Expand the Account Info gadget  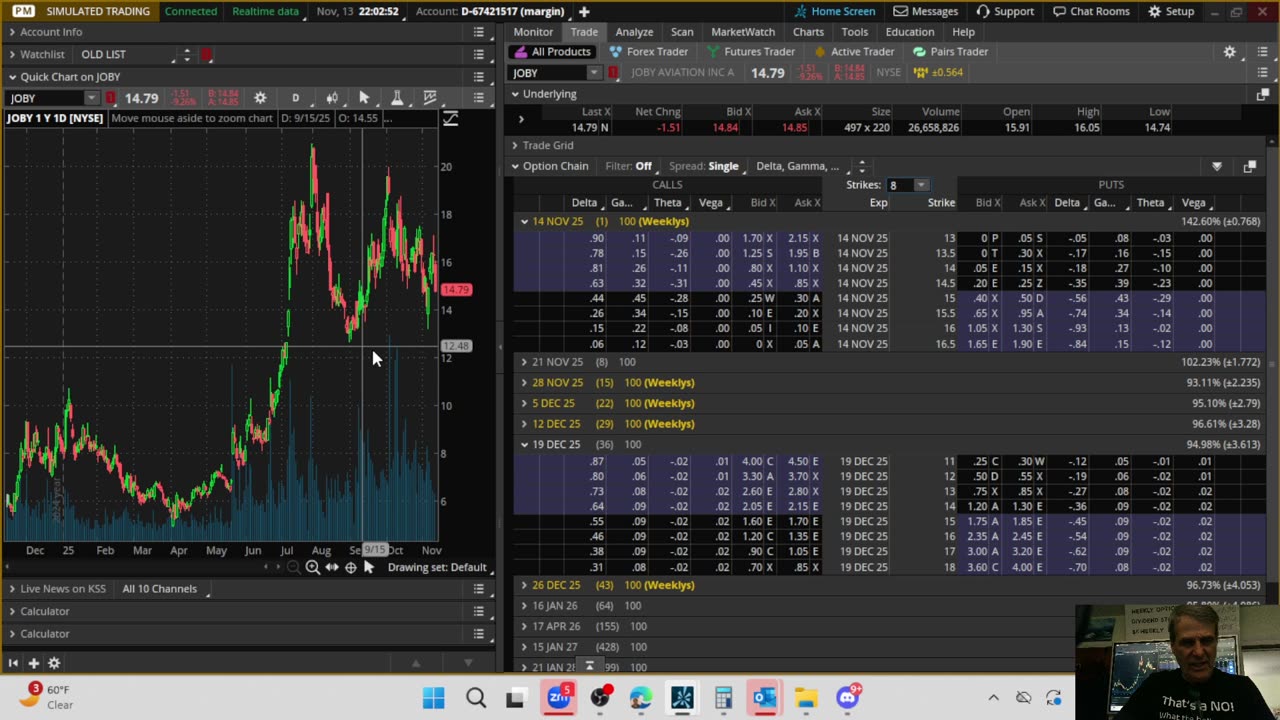[13, 32]
